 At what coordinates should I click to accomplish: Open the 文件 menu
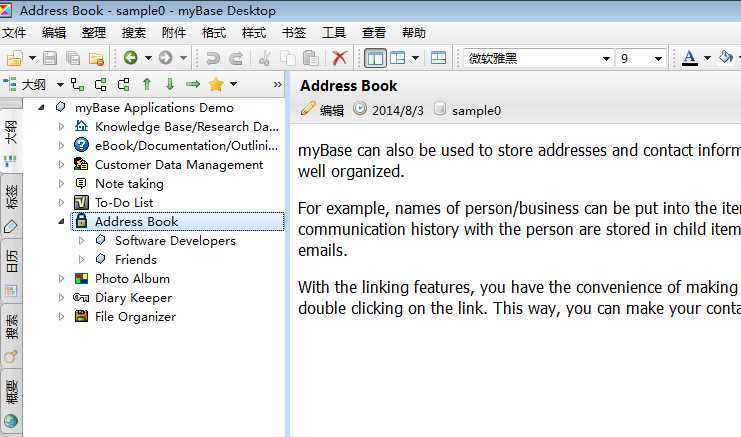14,33
